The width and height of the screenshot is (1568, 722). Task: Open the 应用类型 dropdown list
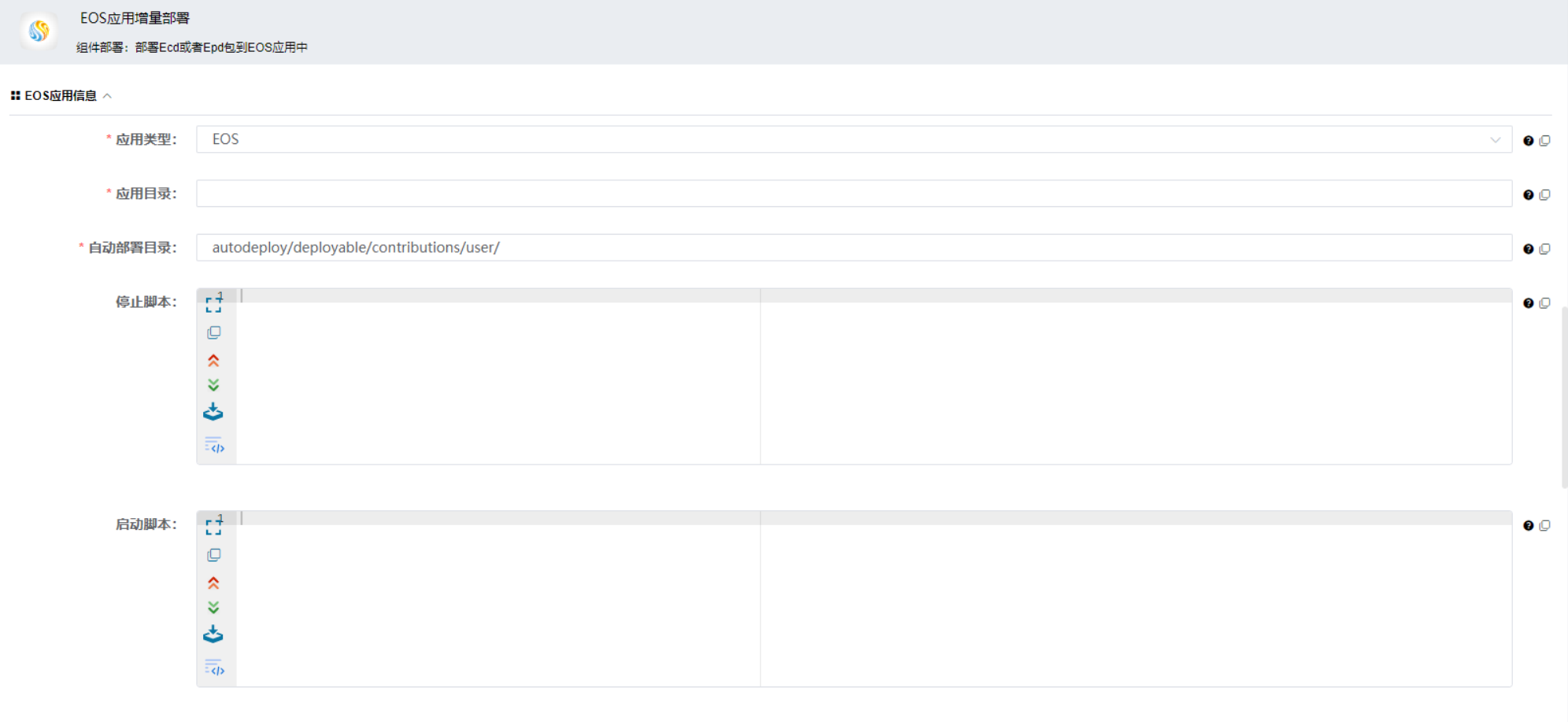(x=1495, y=139)
